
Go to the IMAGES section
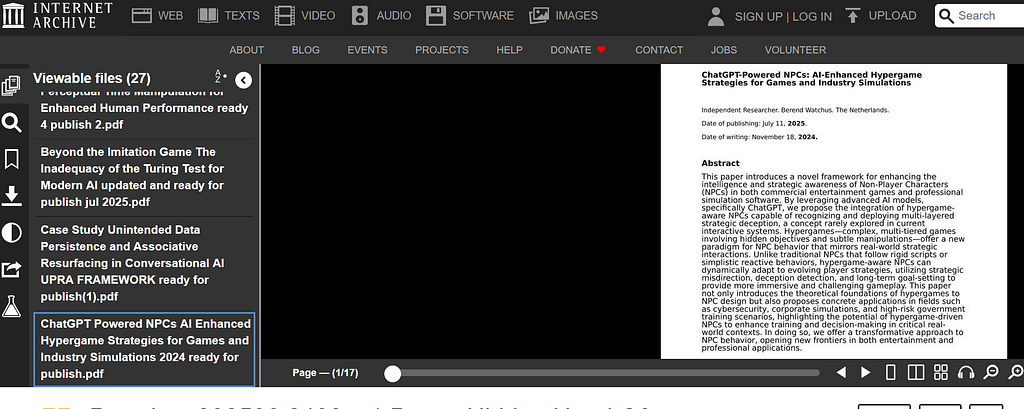click(x=577, y=16)
